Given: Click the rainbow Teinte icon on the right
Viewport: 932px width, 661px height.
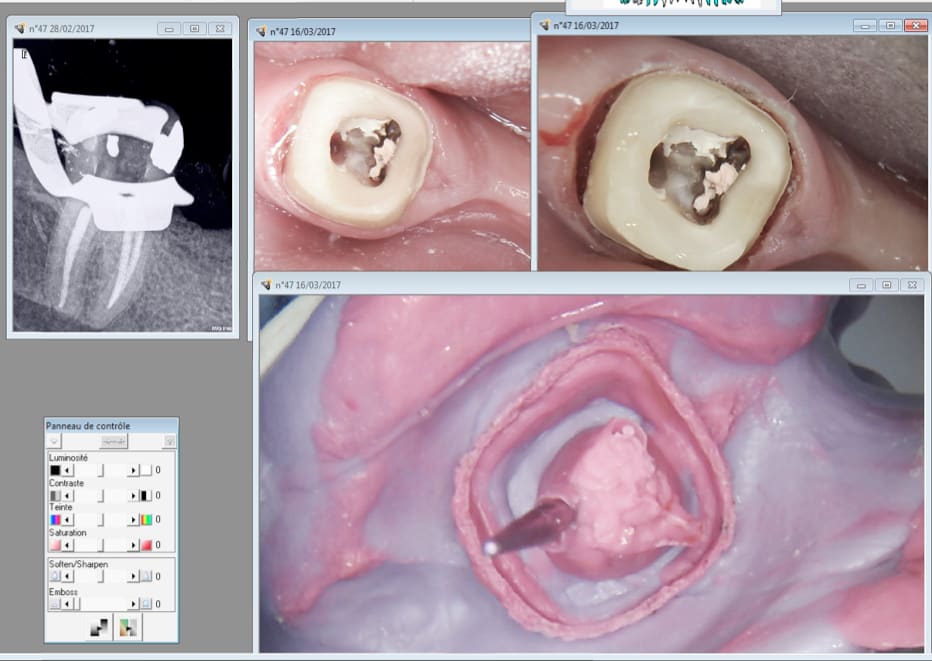Looking at the screenshot, I should pos(146,520).
